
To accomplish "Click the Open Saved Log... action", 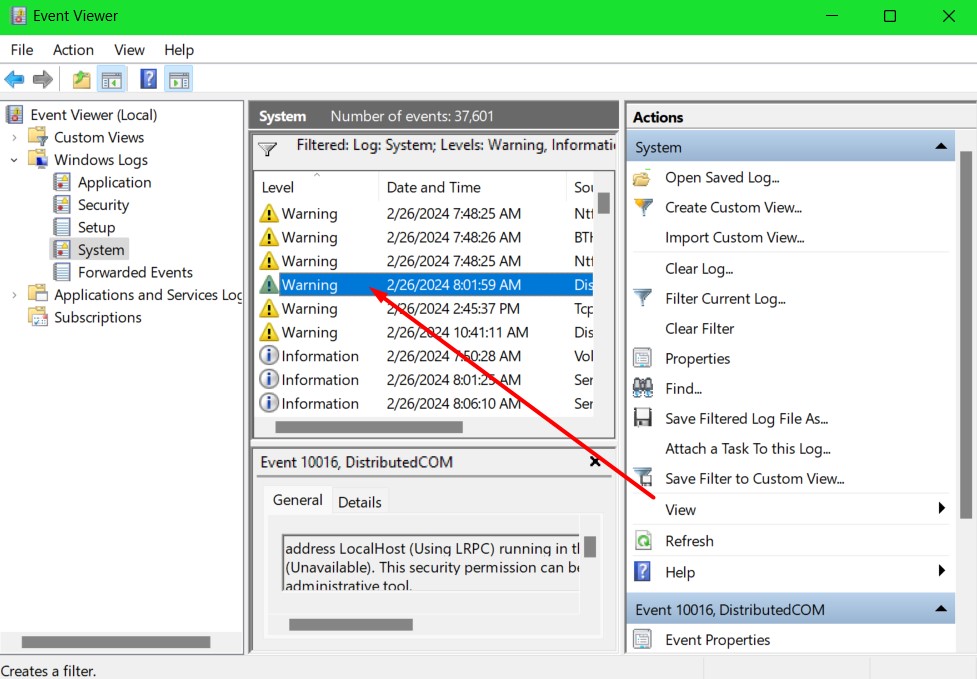I will (722, 178).
